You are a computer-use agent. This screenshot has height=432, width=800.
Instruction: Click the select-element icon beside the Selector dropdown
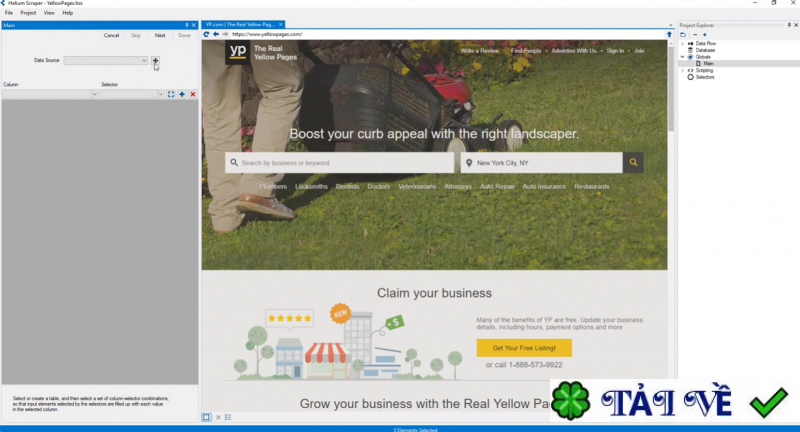(x=171, y=94)
